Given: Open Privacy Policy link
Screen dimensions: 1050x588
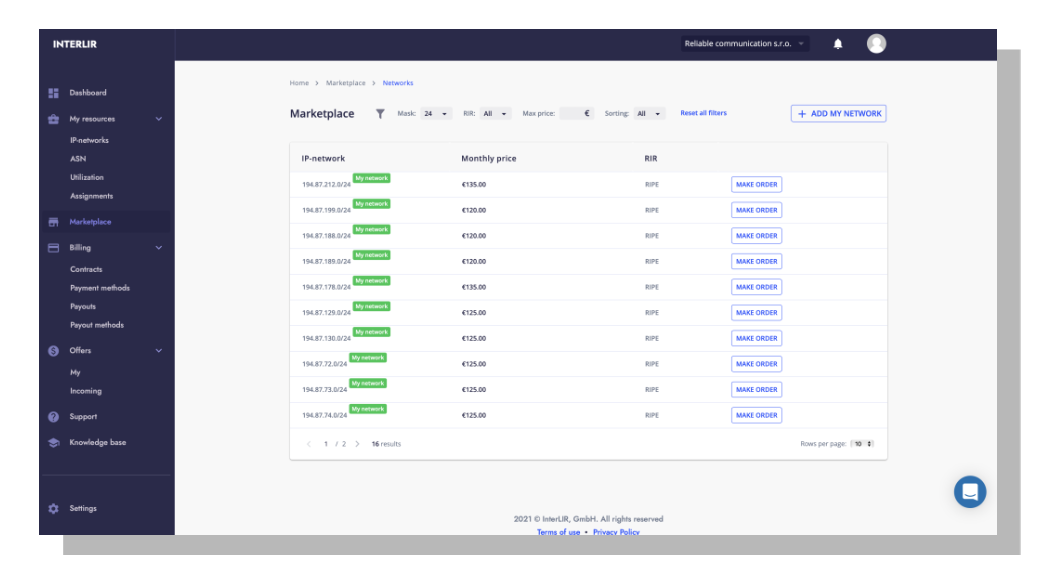Looking at the screenshot, I should coord(616,532).
